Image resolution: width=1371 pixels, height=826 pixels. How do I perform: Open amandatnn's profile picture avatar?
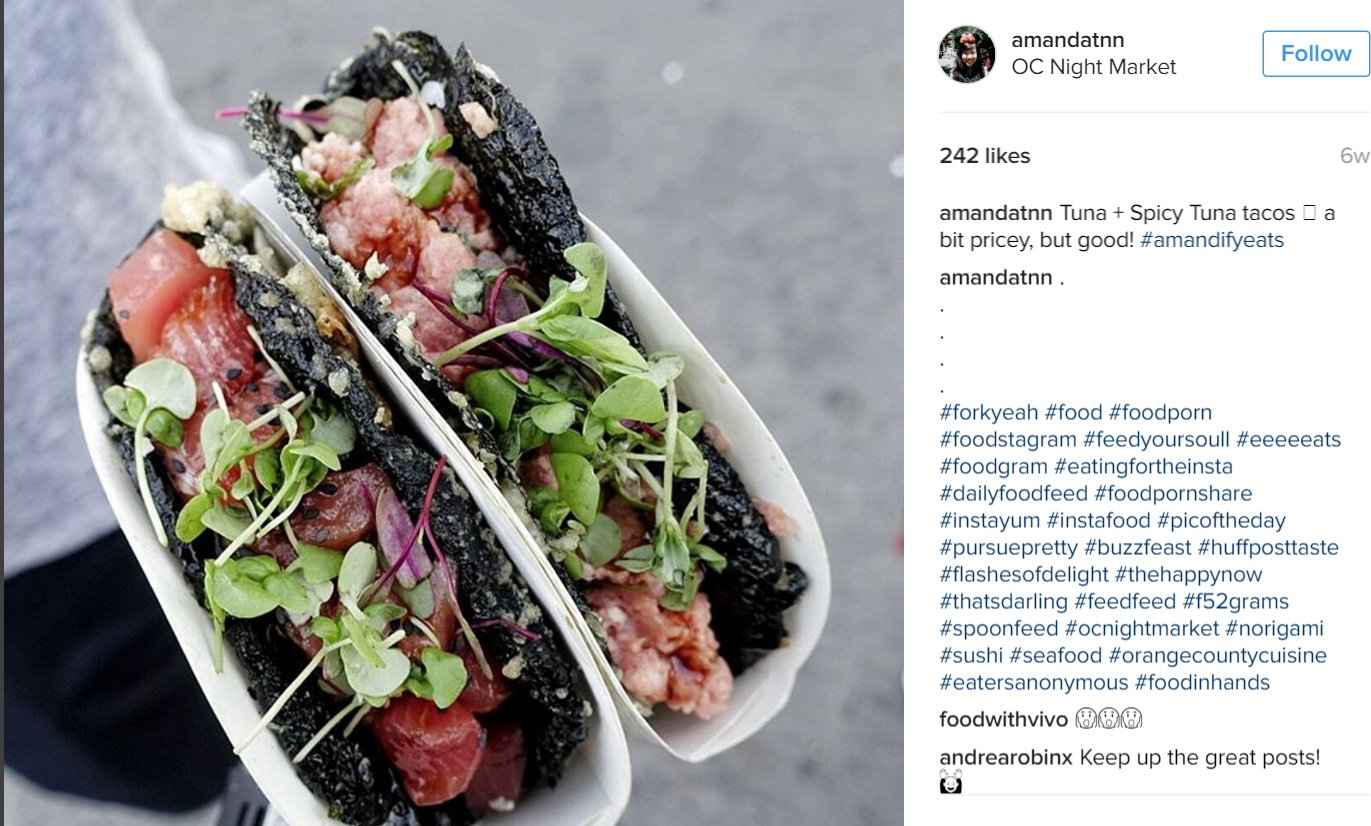967,54
